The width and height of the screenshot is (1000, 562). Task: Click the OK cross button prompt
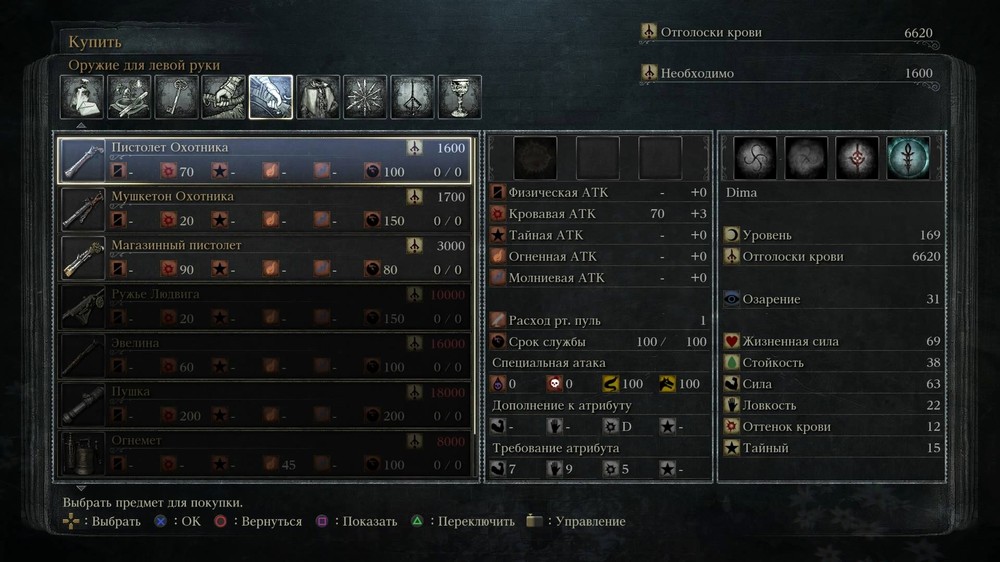[177, 521]
